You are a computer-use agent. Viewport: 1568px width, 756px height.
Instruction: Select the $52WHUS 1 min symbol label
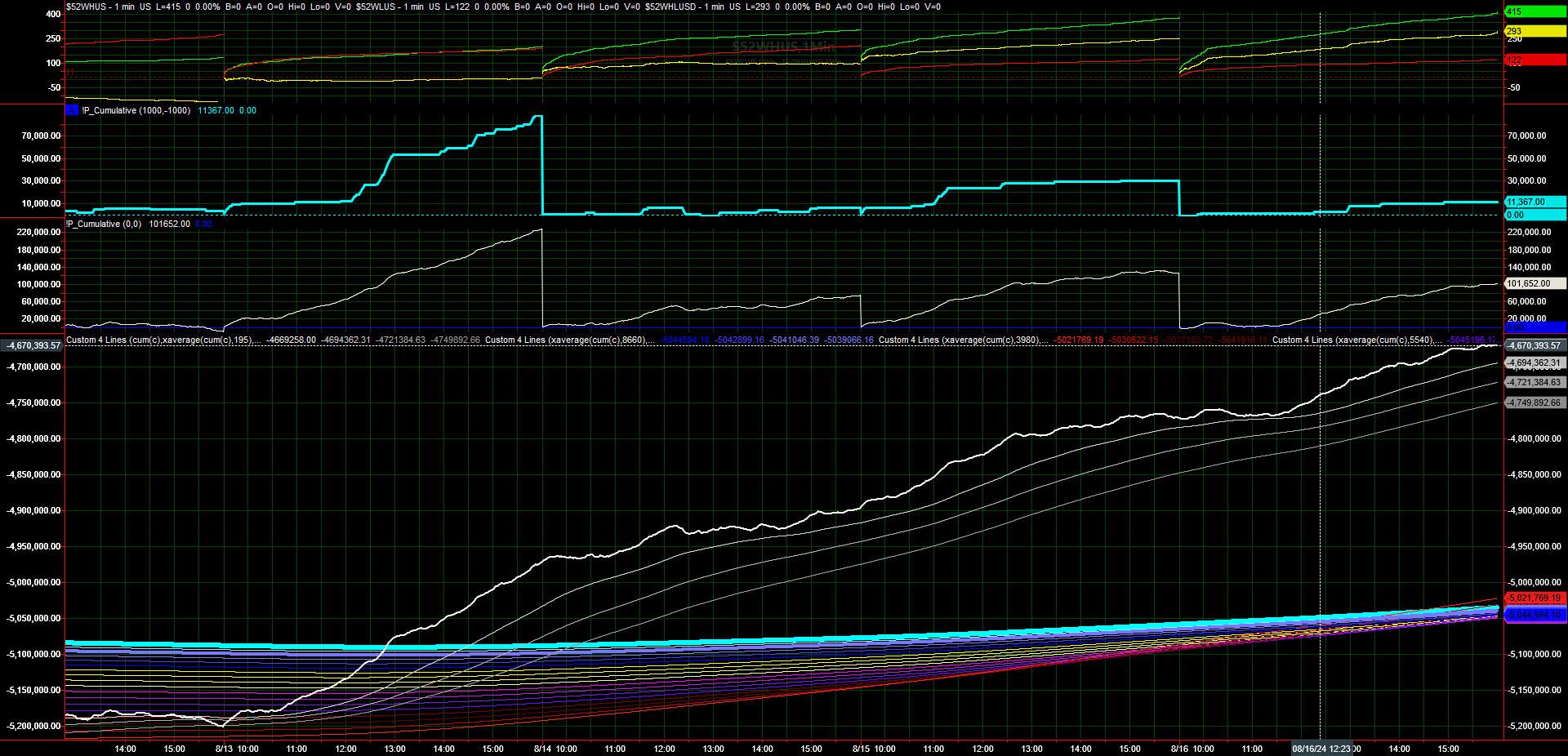coord(100,7)
